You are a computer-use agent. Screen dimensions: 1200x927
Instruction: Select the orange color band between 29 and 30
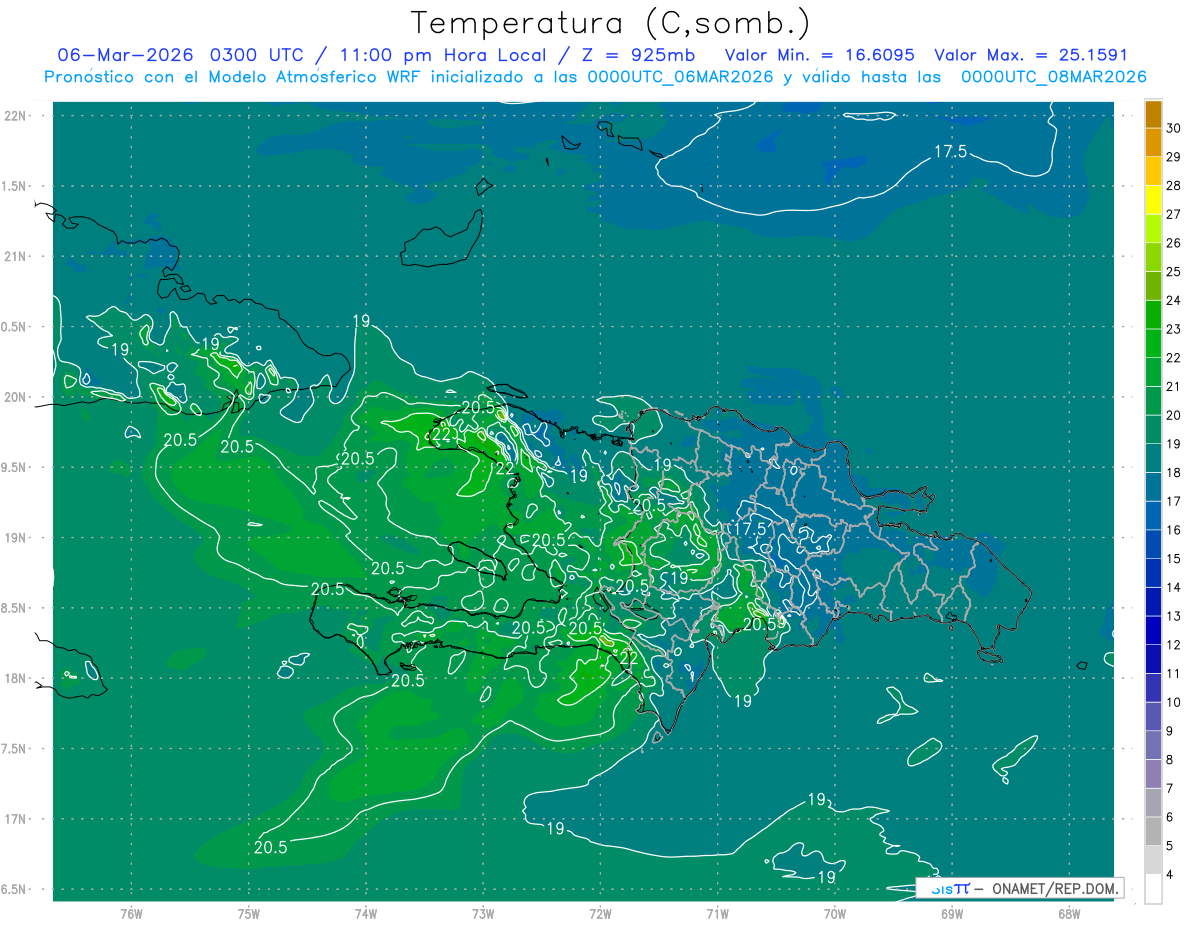coord(1153,142)
